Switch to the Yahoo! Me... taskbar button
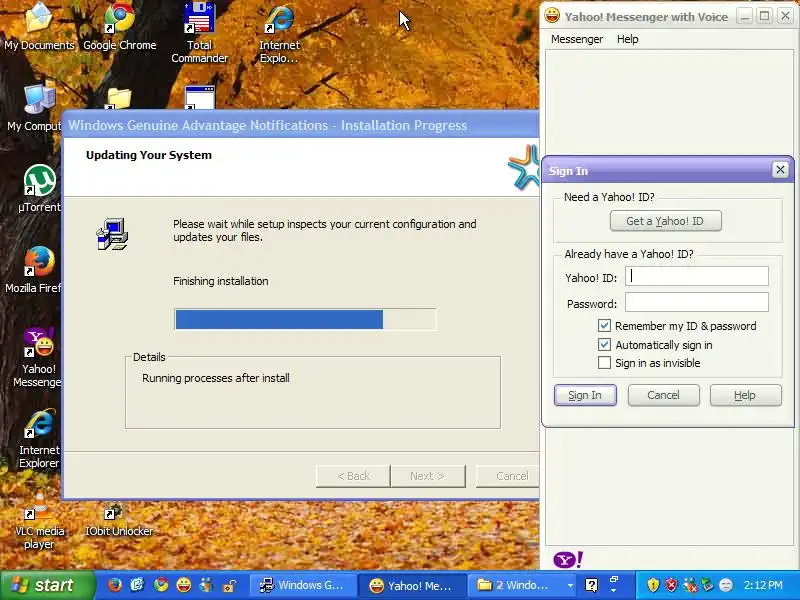The height and width of the screenshot is (600, 800). 412,585
